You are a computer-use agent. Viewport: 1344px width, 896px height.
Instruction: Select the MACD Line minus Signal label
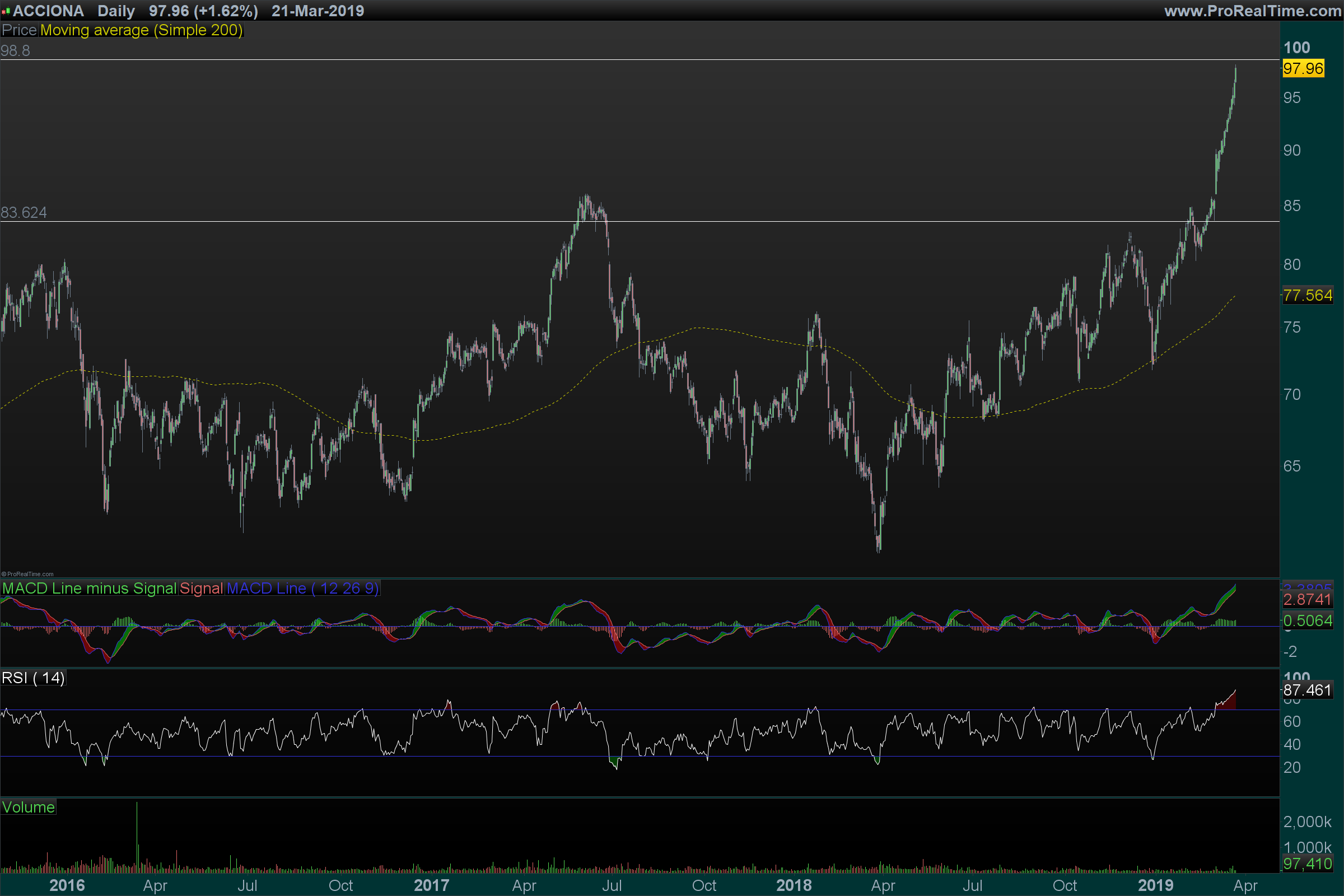tap(89, 588)
